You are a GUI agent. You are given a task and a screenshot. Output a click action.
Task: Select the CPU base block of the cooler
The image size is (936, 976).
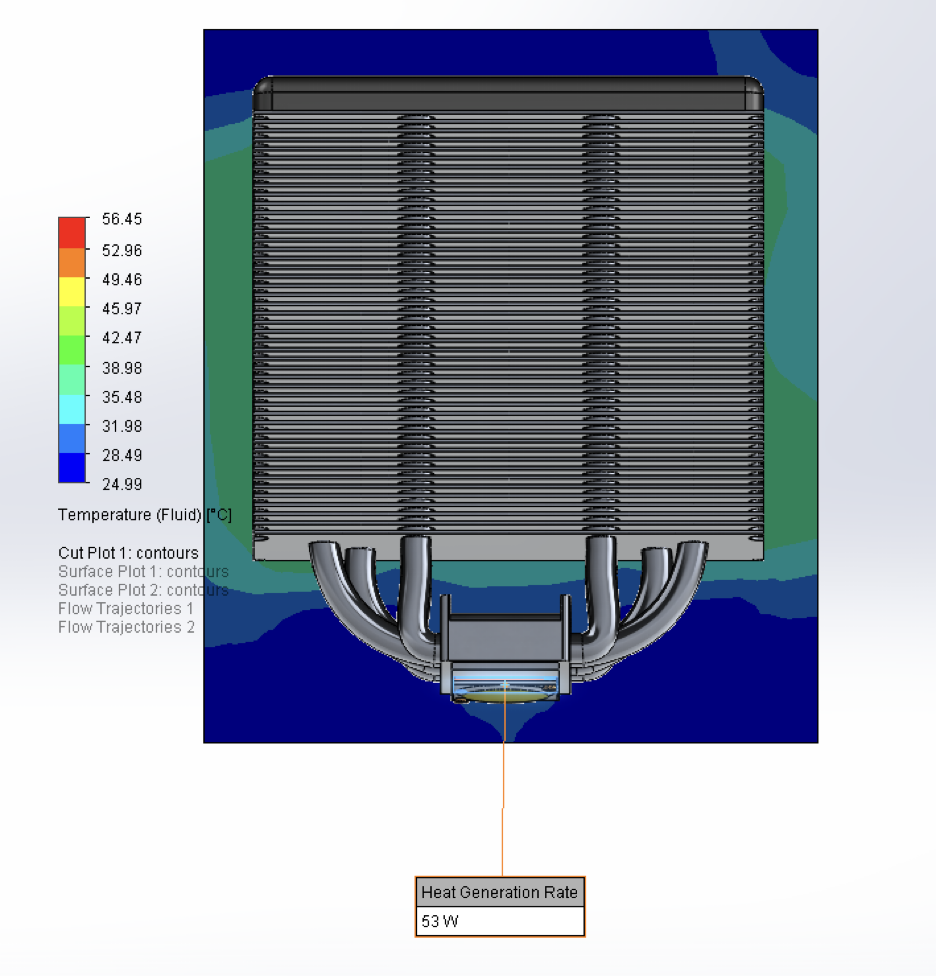click(505, 637)
